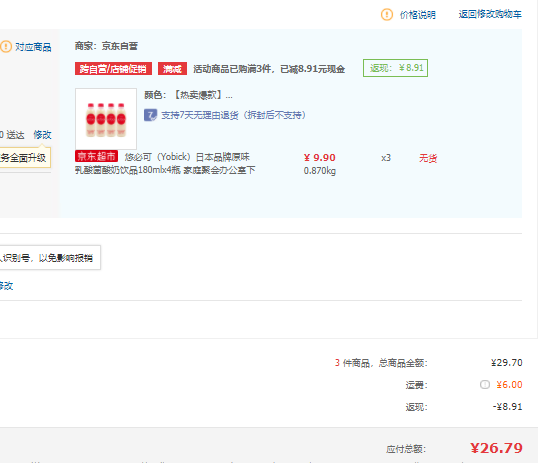Screen dimensions: 546x463
Task: Open the 价格说明 link
Action: point(418,15)
